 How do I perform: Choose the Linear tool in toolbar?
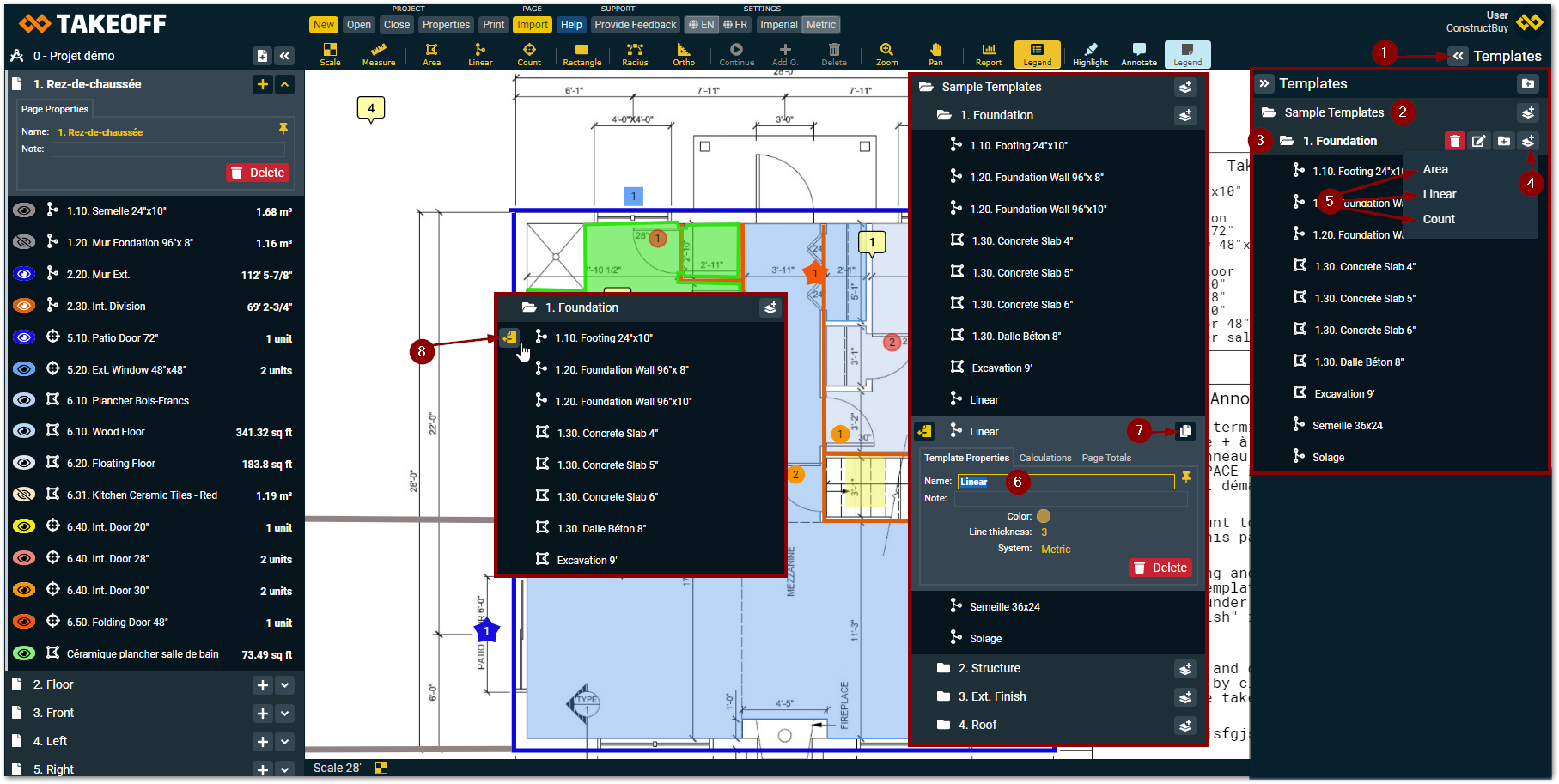[480, 54]
